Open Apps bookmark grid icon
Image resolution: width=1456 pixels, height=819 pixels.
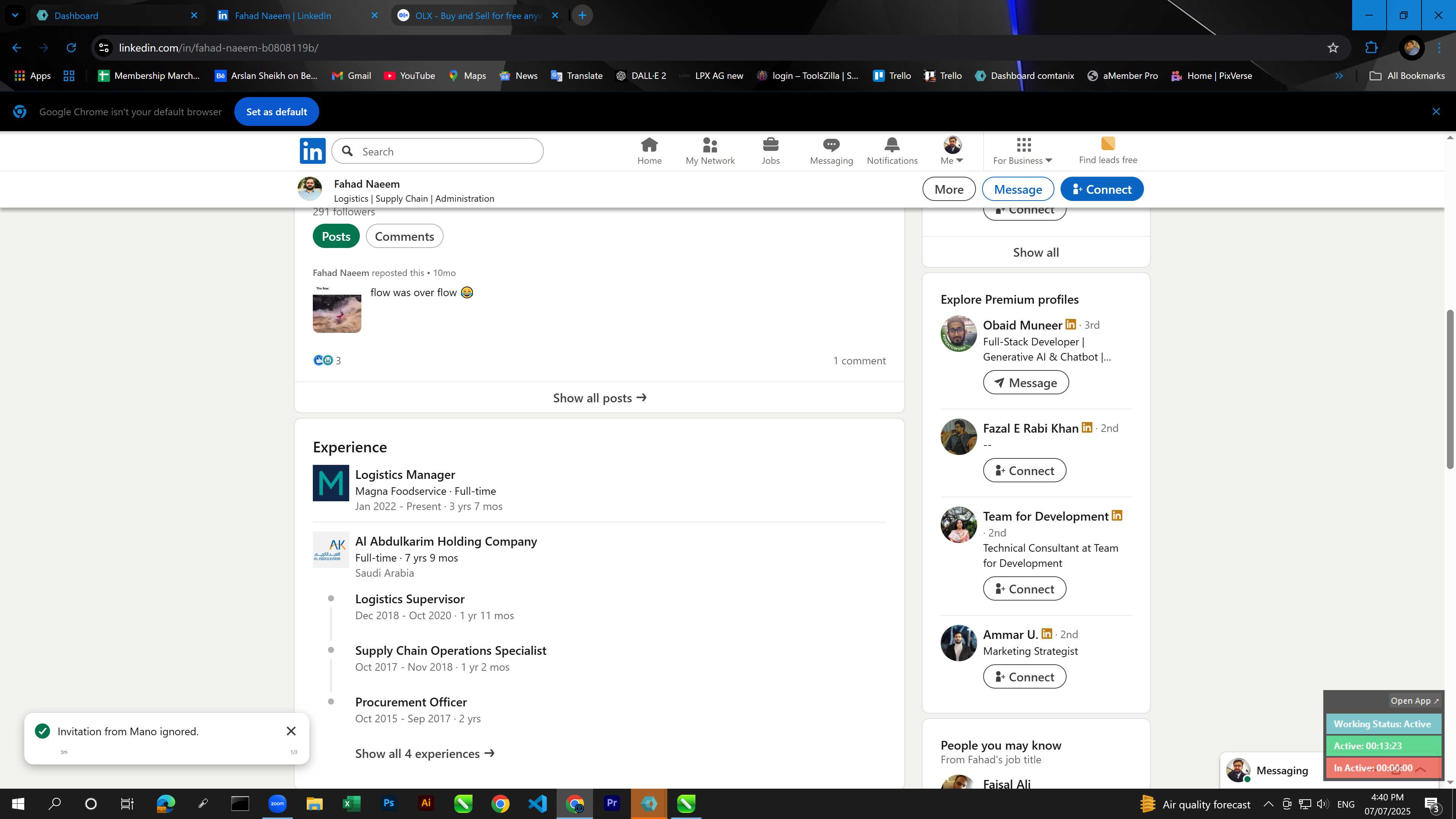pos(32,76)
